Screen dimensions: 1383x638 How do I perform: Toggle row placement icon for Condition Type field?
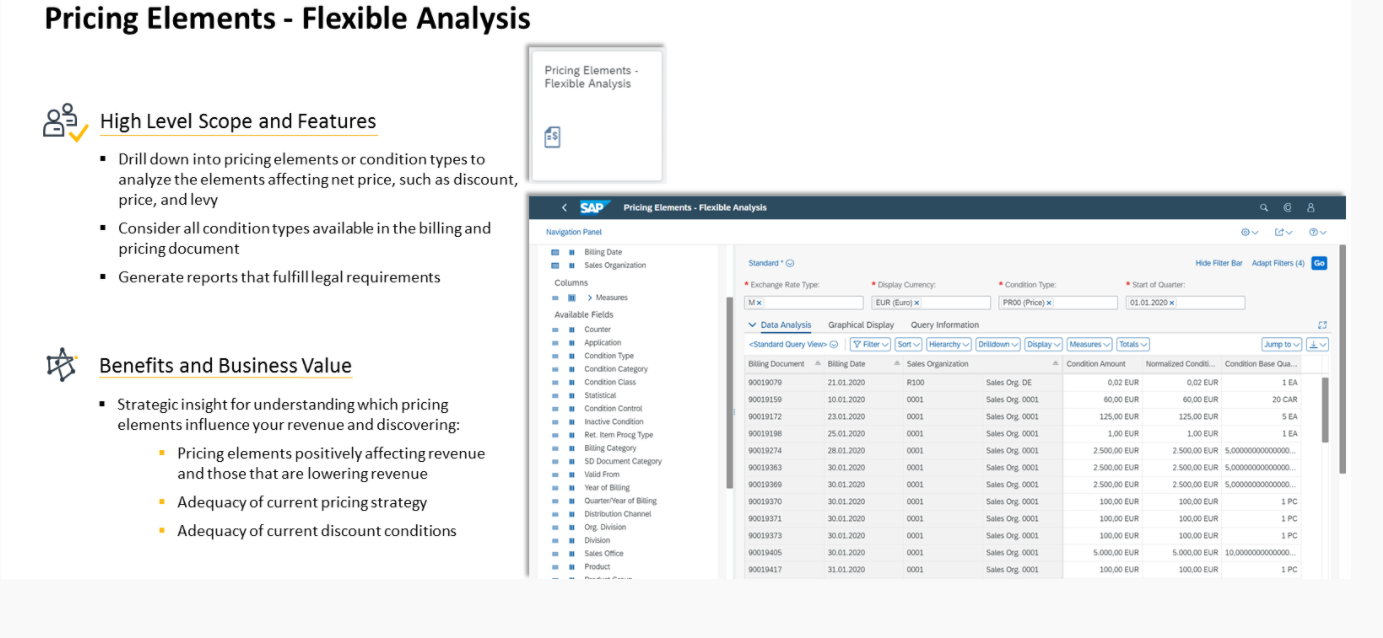click(555, 356)
